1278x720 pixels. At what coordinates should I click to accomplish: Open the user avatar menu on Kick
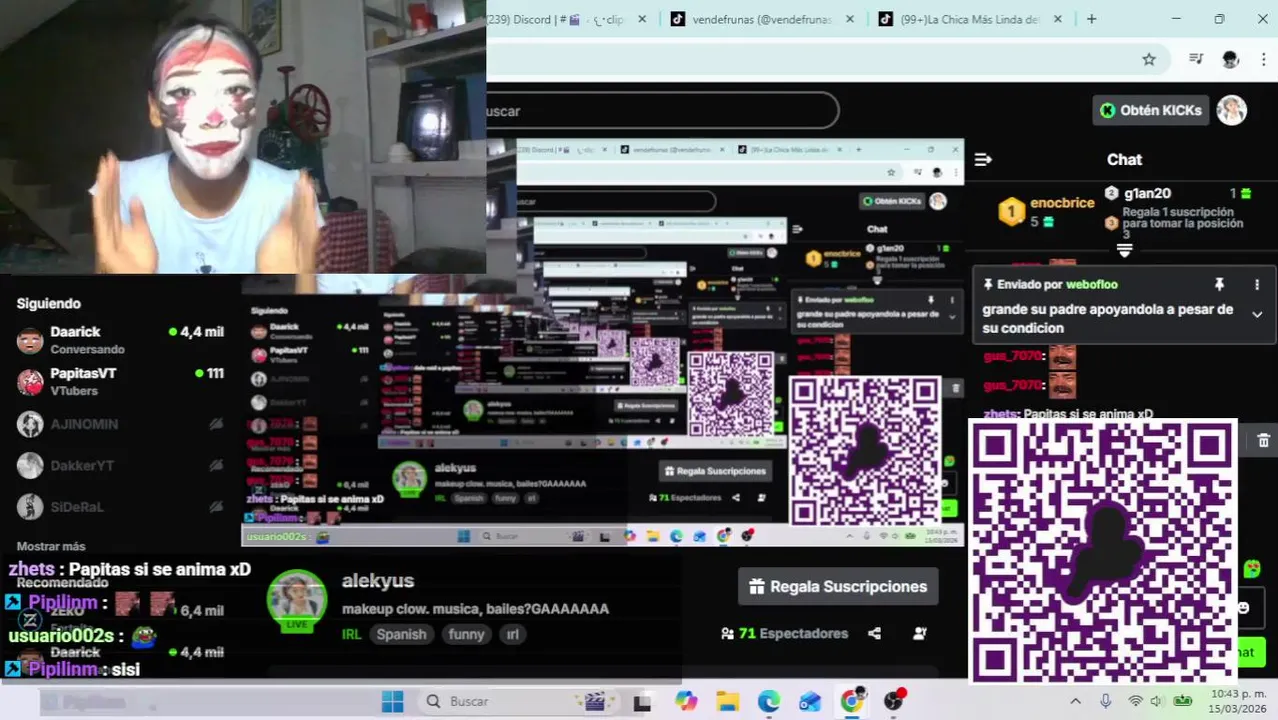(x=1232, y=110)
